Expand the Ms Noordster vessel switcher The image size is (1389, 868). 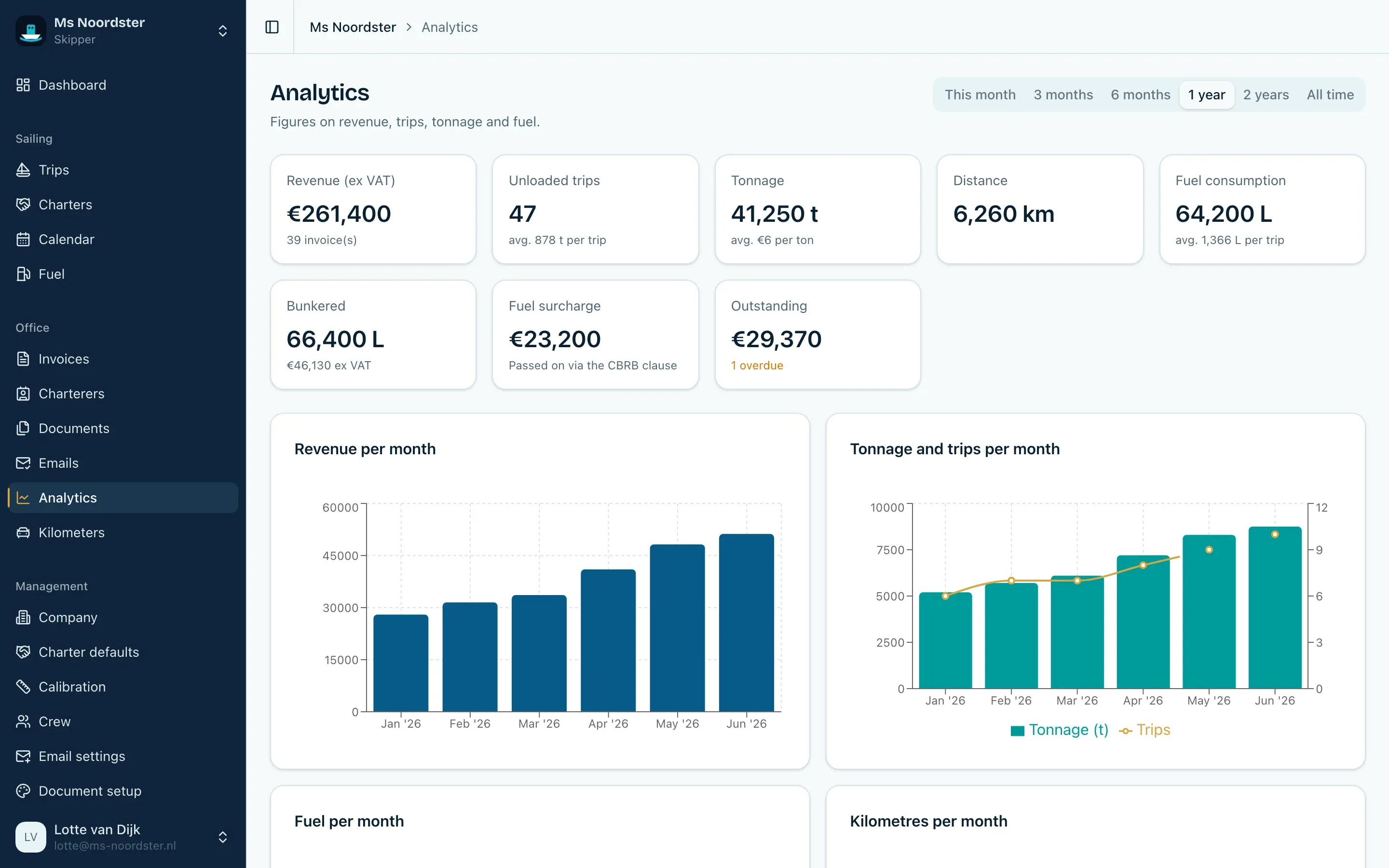click(223, 30)
